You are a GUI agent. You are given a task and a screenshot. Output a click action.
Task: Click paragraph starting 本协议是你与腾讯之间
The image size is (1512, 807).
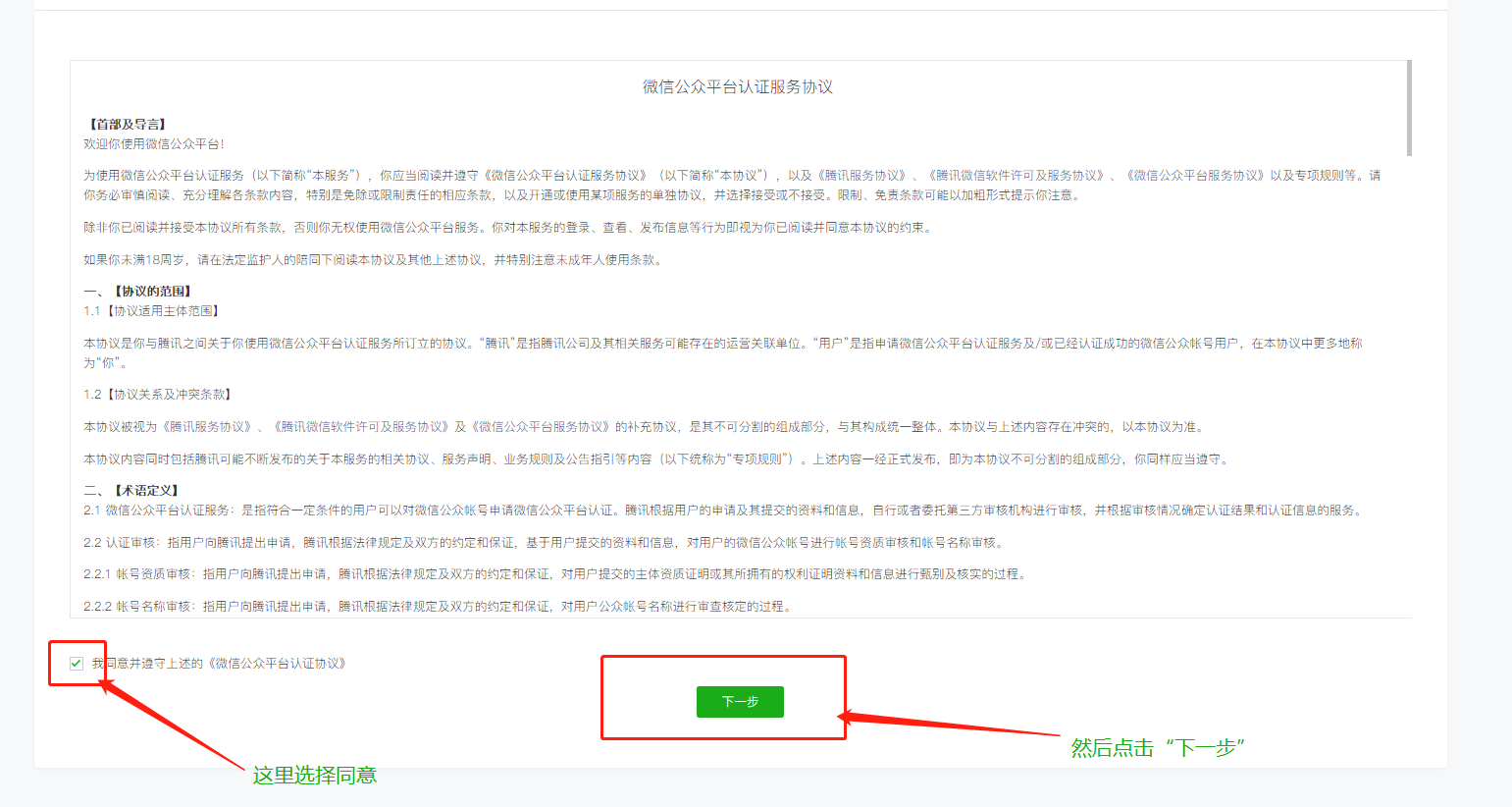[x=723, y=353]
